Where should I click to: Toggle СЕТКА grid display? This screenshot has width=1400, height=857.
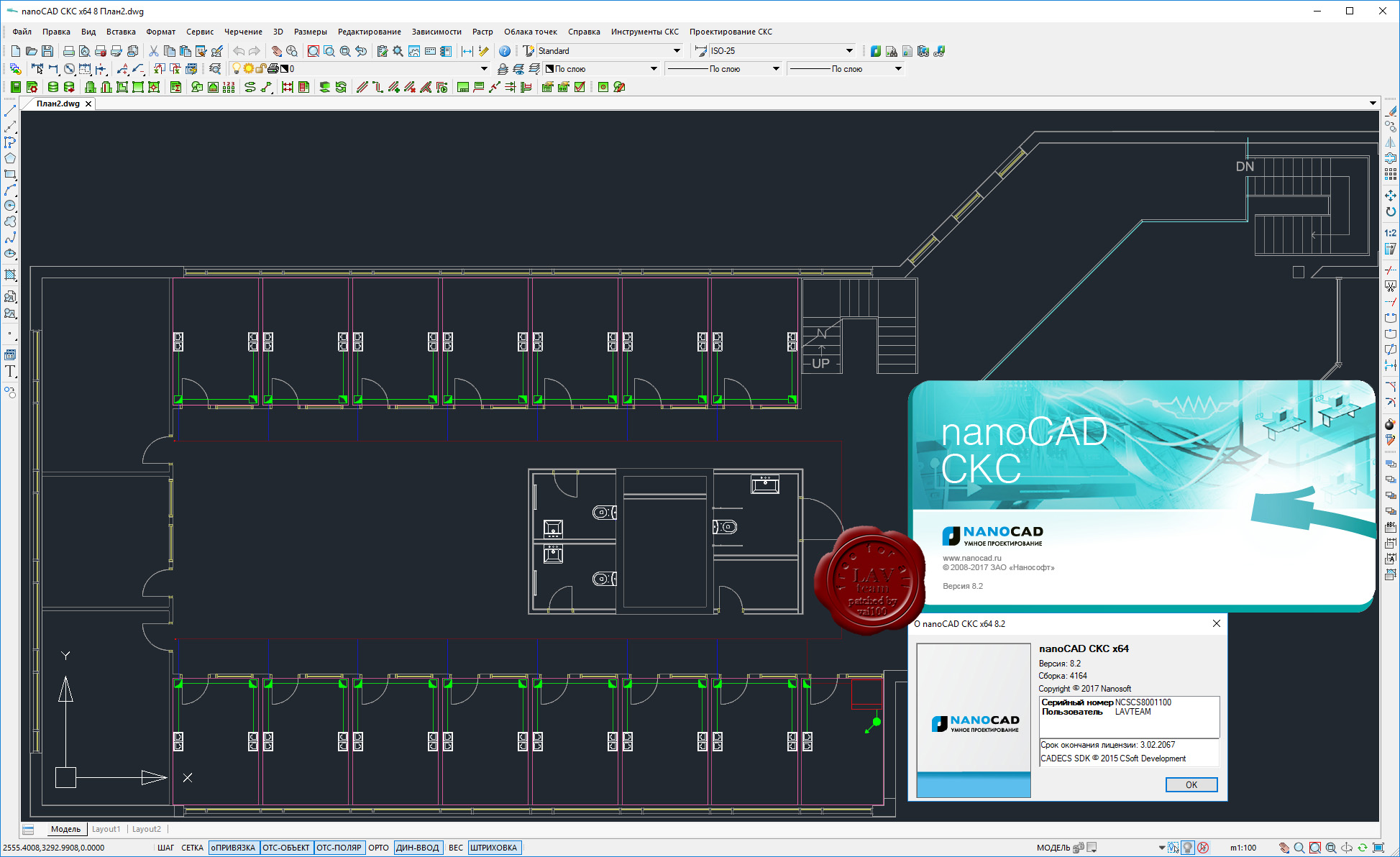point(192,848)
